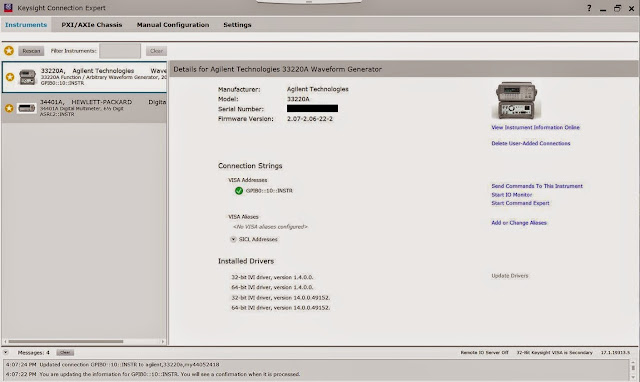Click the Filter Instruments input field
Viewport: 640px width, 382px height.
tap(120, 51)
